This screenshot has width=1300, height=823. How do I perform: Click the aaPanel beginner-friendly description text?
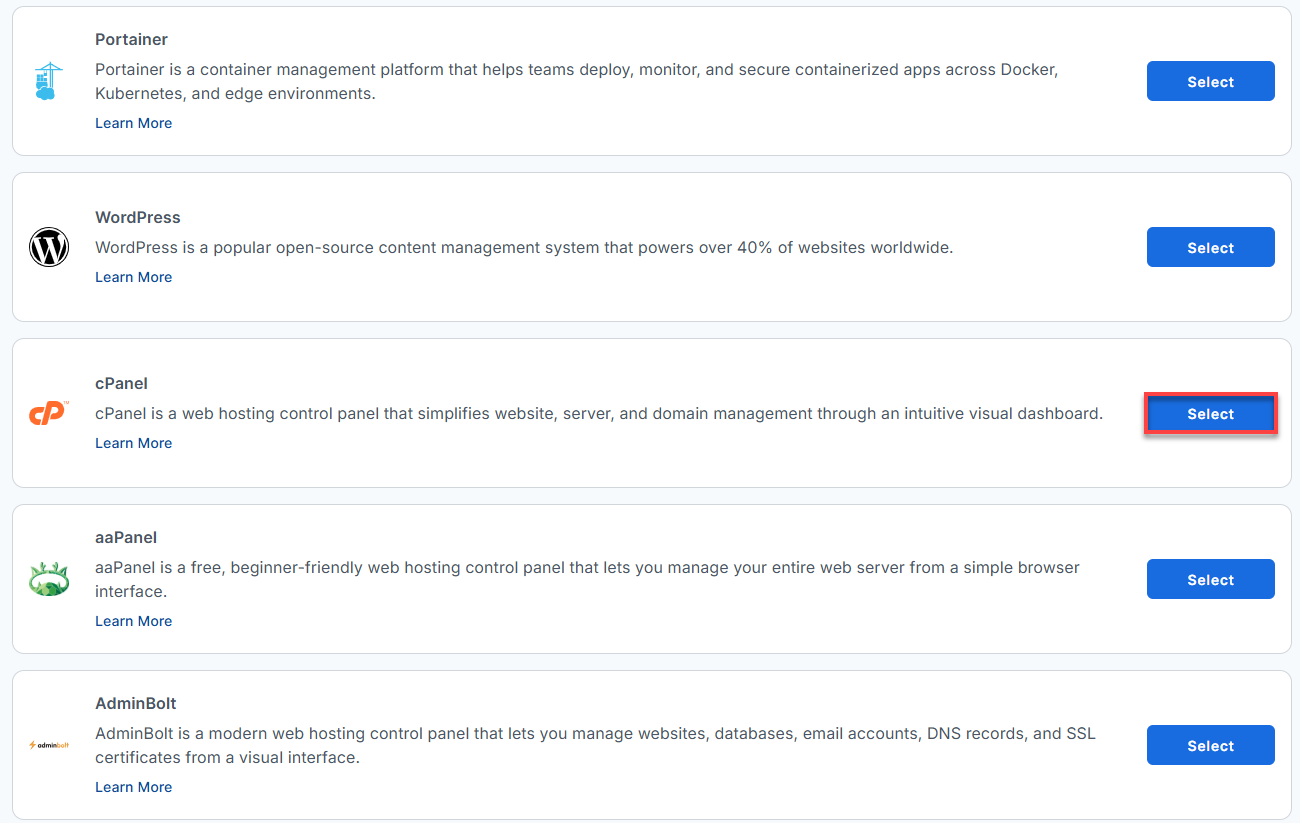pyautogui.click(x=588, y=580)
